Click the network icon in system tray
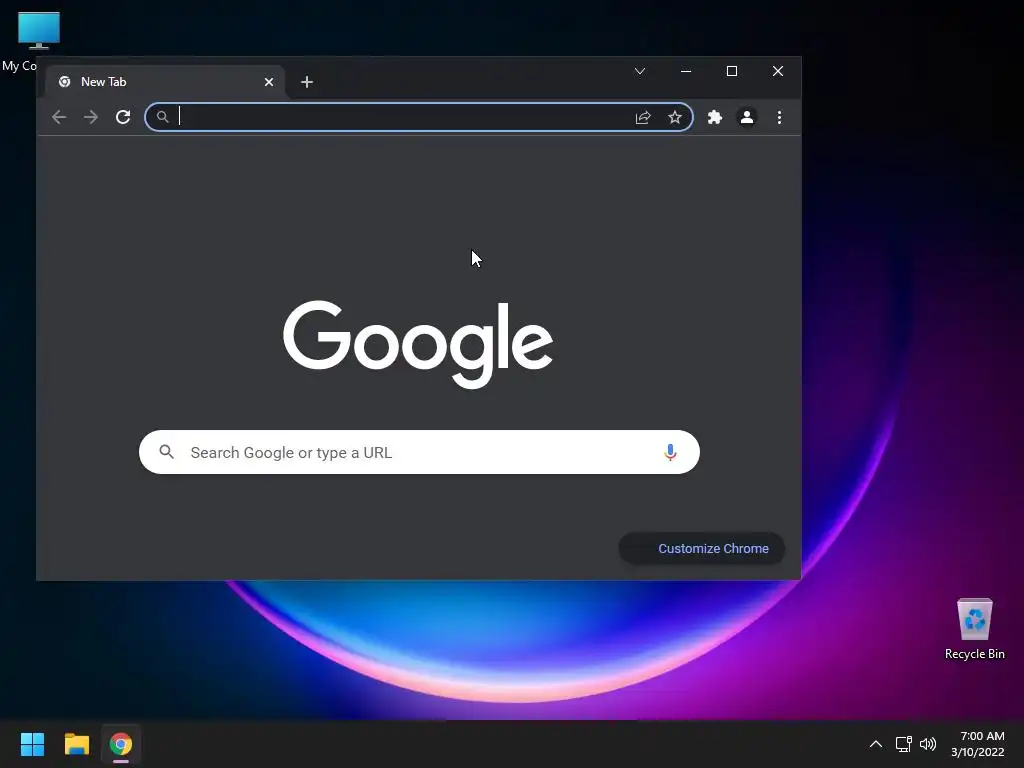1024x768 pixels. [x=904, y=744]
